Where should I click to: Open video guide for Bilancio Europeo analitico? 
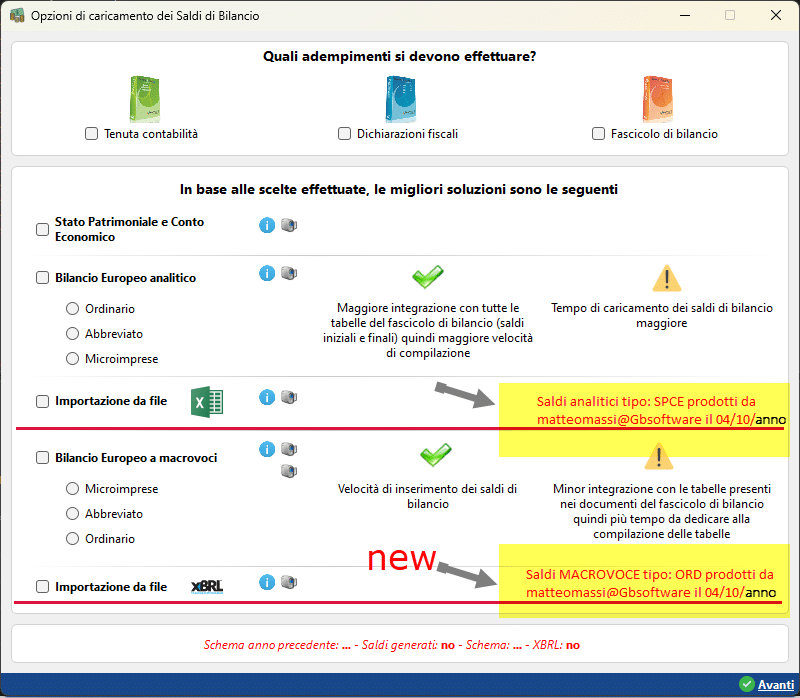289,273
